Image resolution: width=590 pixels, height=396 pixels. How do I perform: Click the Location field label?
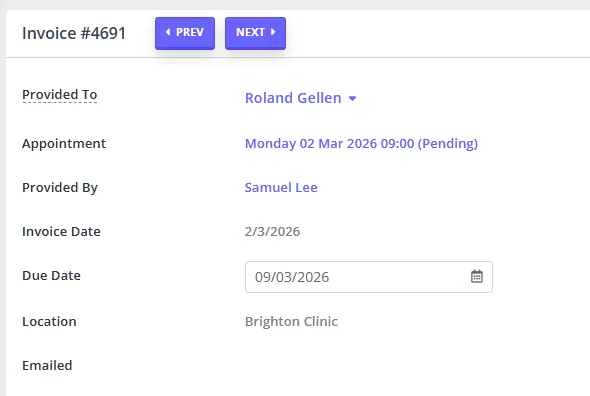pyautogui.click(x=49, y=321)
